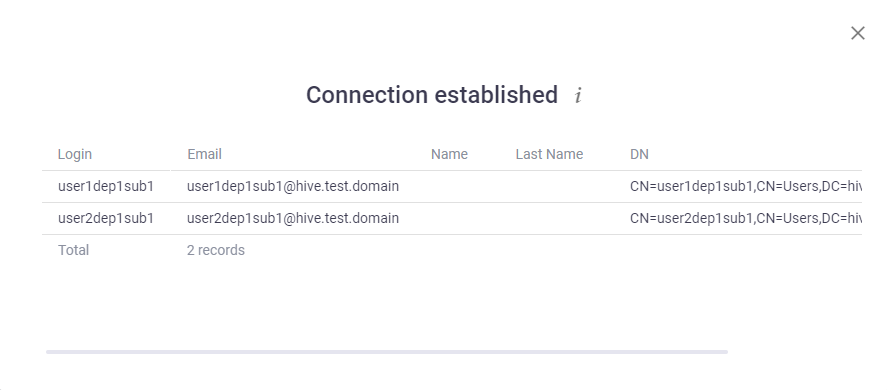Click the Last Name column header
Viewport: 887px width, 390px height.
coord(549,154)
